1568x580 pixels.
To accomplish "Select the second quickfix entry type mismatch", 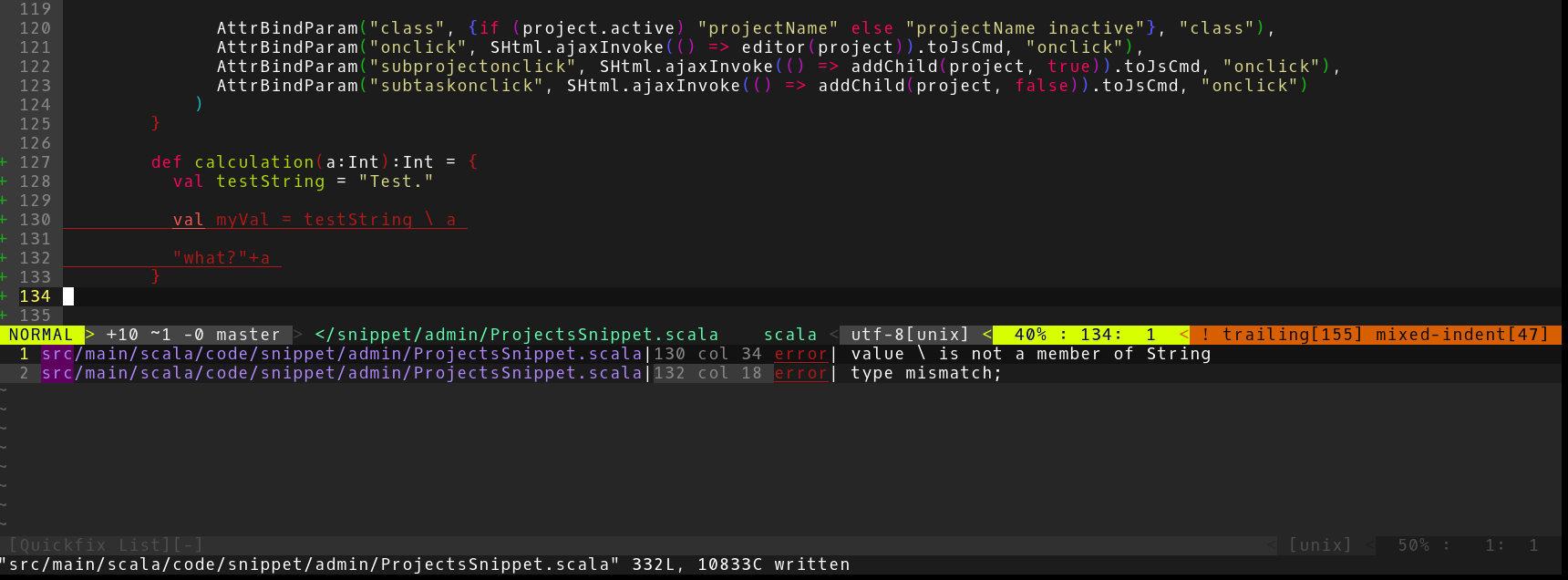I will tap(925, 373).
